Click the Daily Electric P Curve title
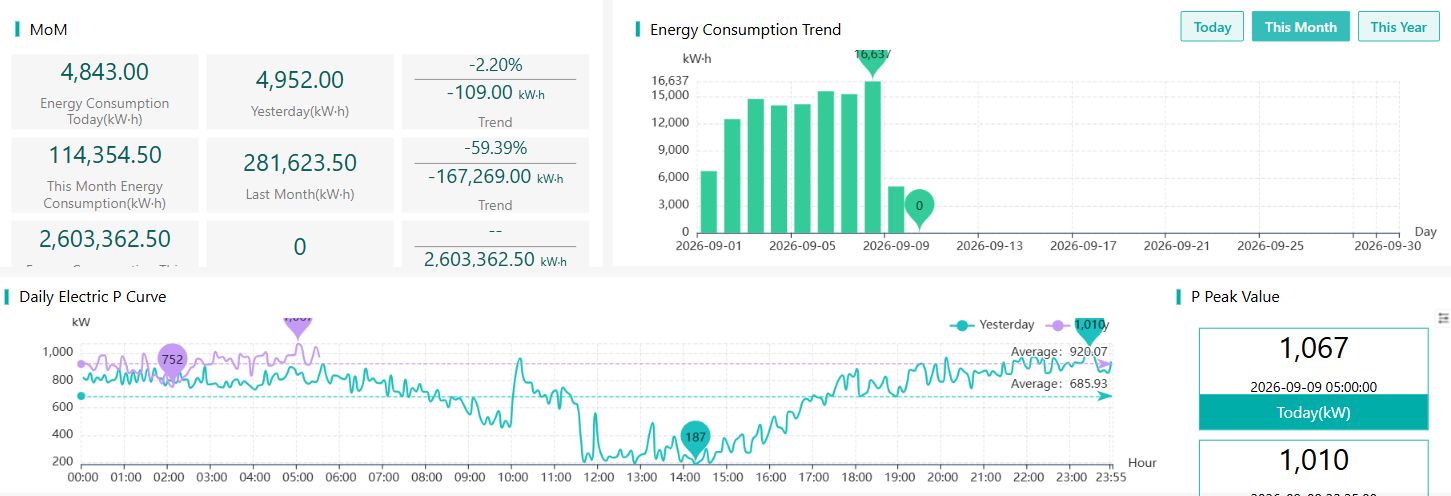The height and width of the screenshot is (496, 1451). (92, 297)
